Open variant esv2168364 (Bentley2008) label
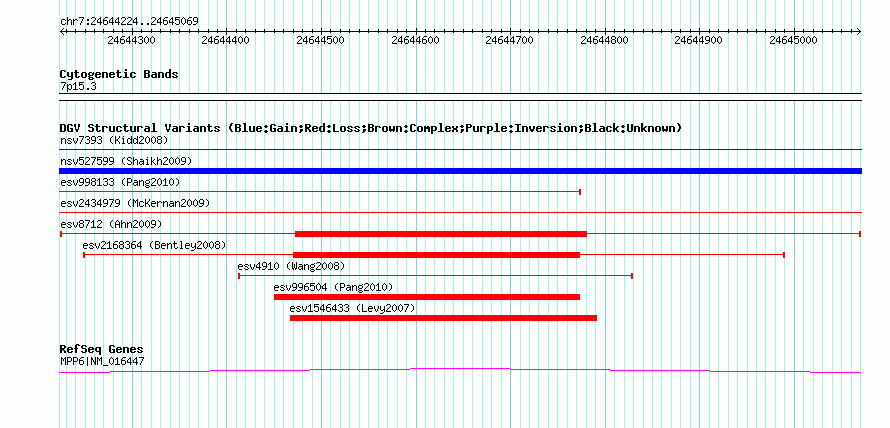 [154, 245]
